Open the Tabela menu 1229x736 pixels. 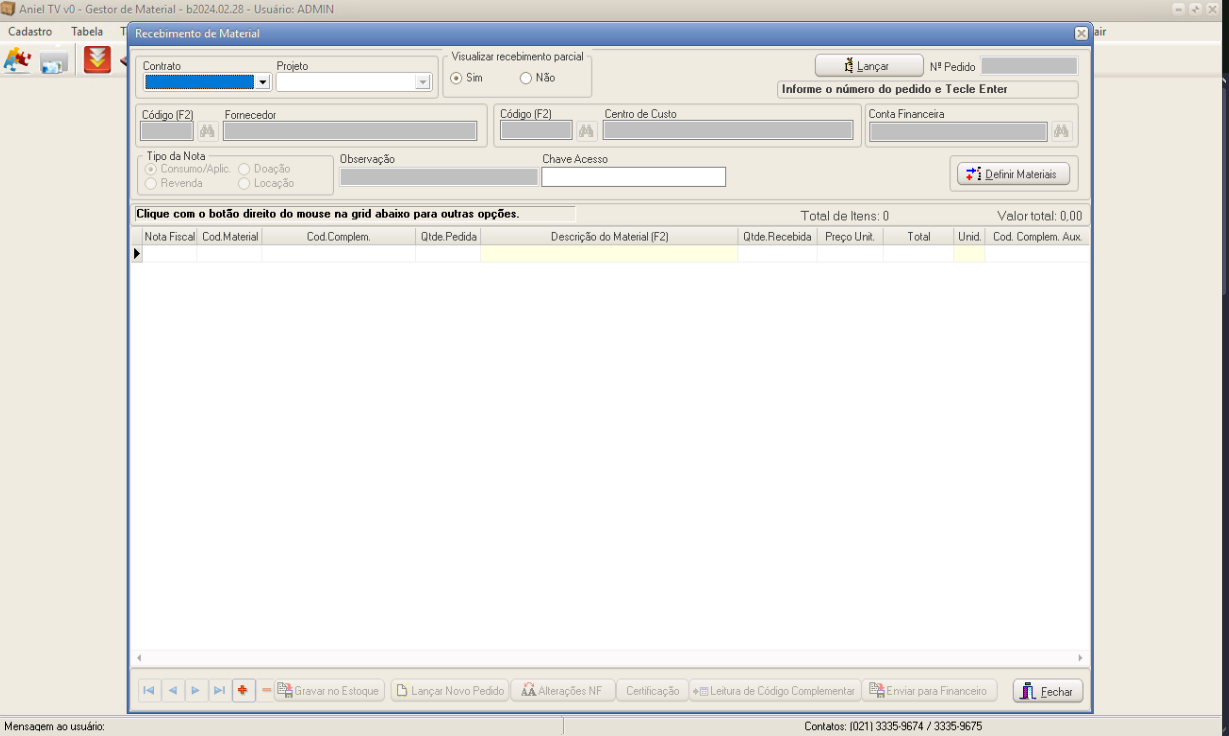pos(87,32)
